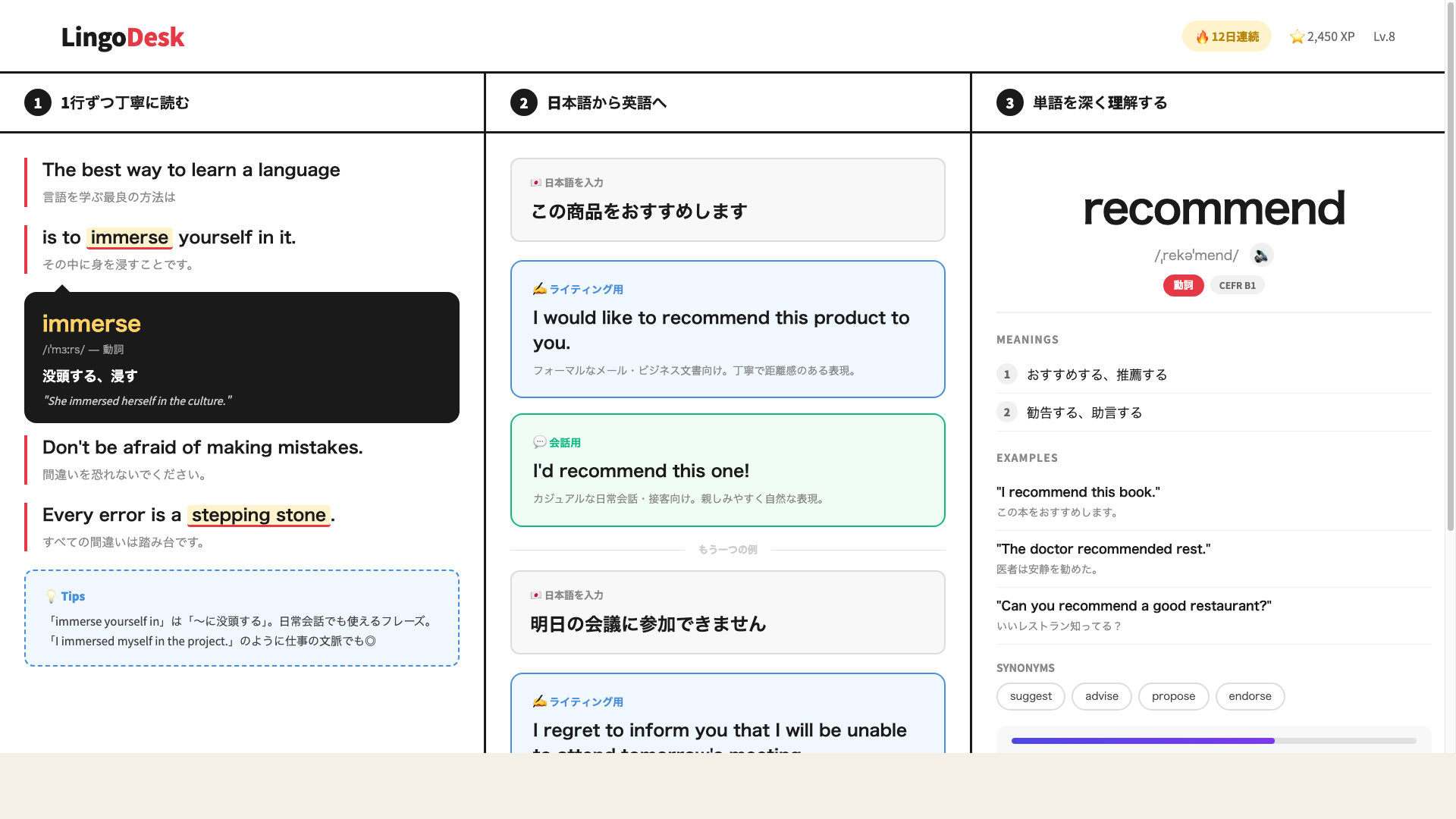
Task: Click the speech bubble conversation icon
Action: [539, 442]
